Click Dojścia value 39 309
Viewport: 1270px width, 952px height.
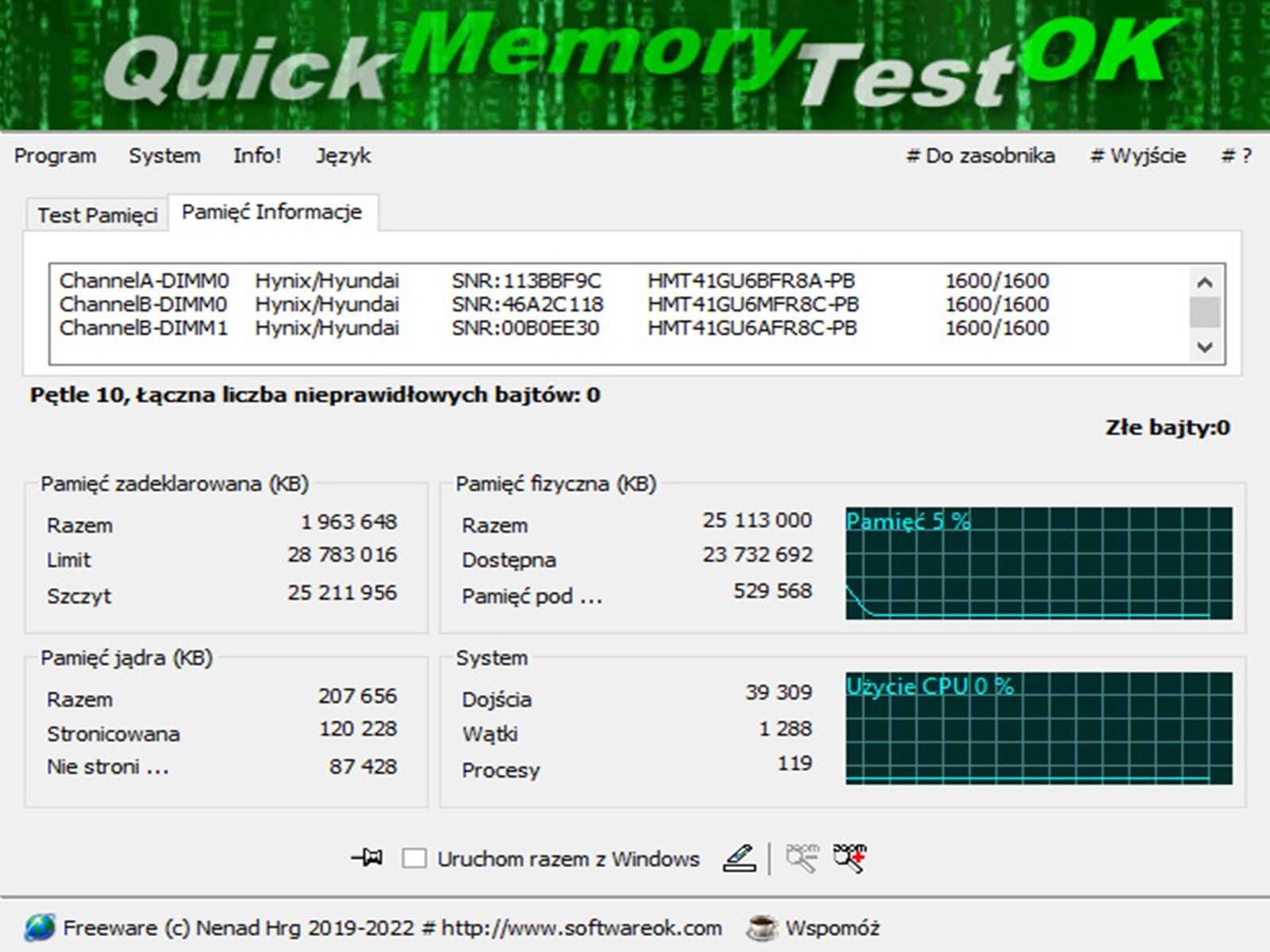tap(779, 693)
